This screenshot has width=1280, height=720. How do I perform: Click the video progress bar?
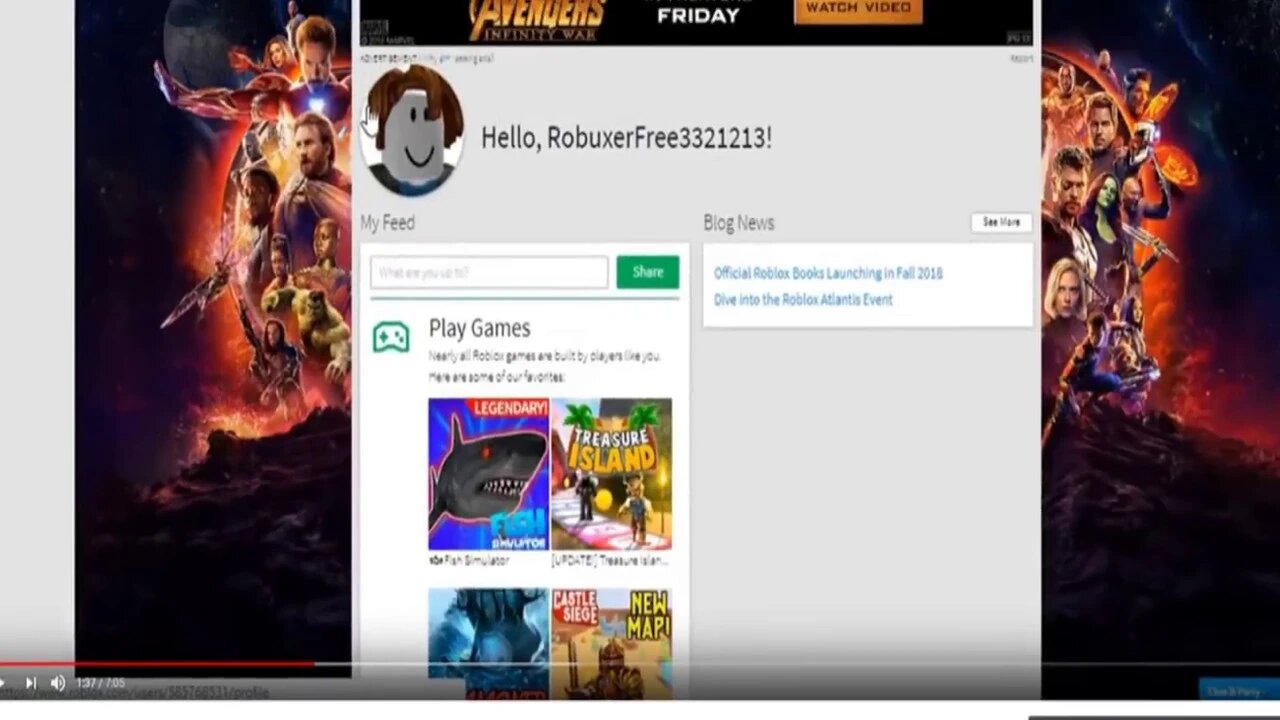[640, 663]
